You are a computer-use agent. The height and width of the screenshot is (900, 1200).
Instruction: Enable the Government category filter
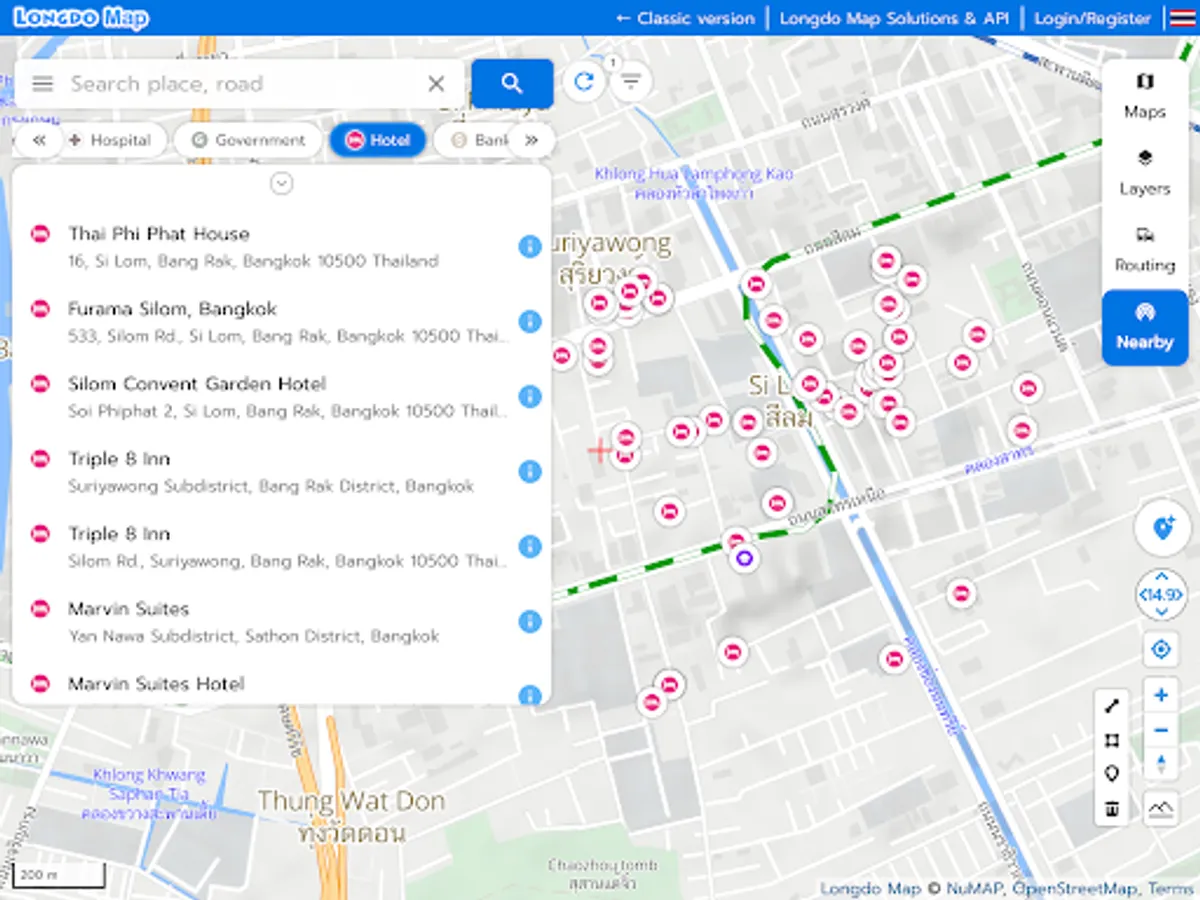246,140
